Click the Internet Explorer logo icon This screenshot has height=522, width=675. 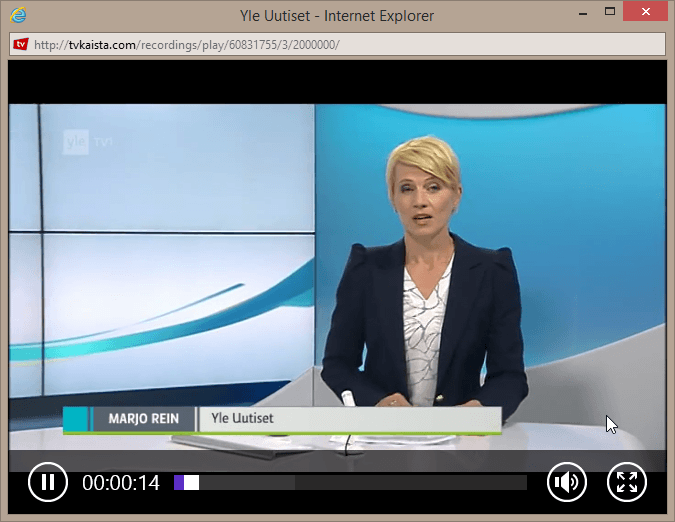(18, 15)
